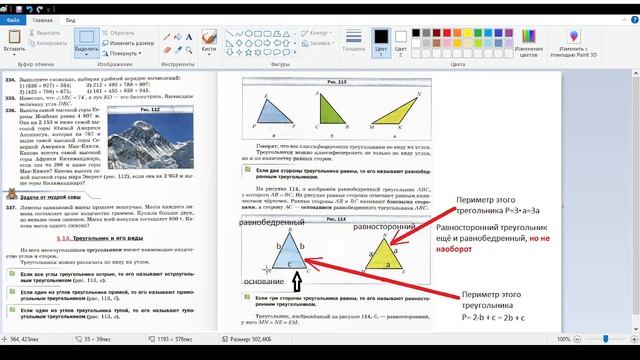Choose the Curve shape
The height and width of the screenshot is (360, 640).
239,33
